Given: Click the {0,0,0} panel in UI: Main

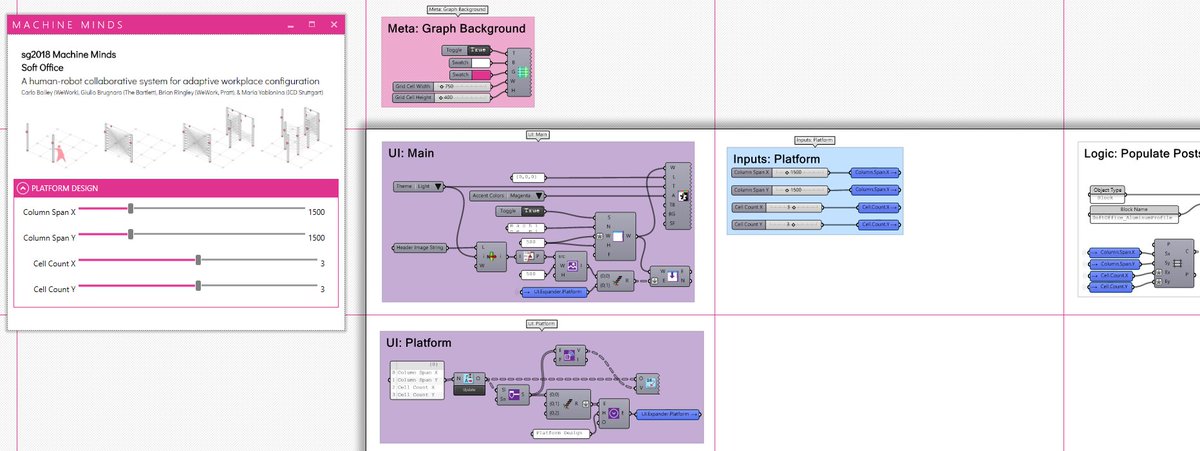Looking at the screenshot, I should (528, 177).
